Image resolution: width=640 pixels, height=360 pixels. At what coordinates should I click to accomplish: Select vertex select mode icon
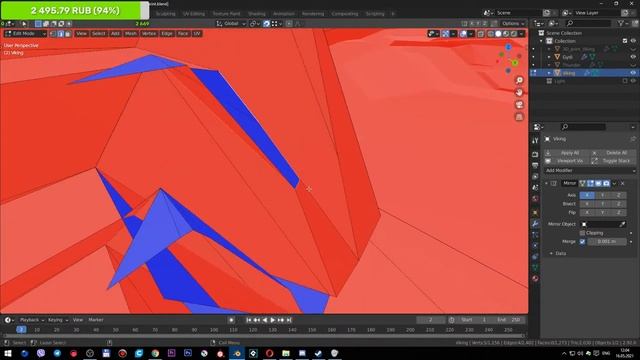click(x=53, y=33)
